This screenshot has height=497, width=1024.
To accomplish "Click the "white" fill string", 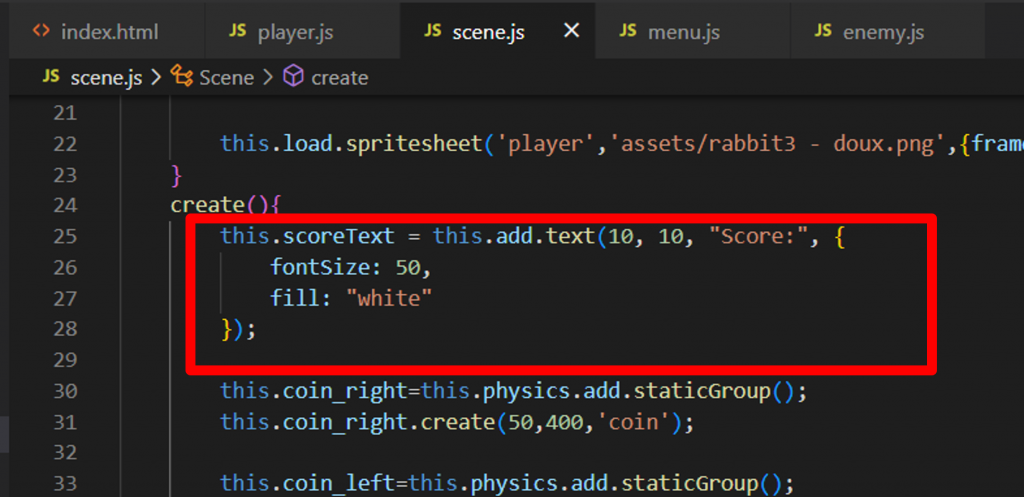I will tap(389, 298).
